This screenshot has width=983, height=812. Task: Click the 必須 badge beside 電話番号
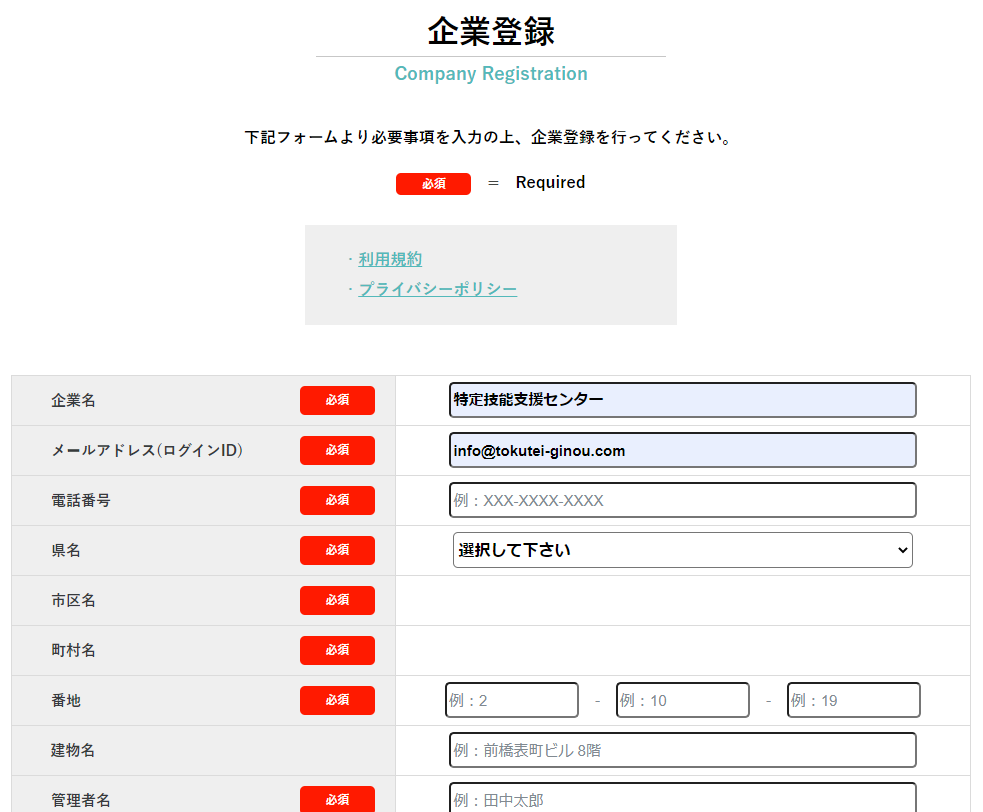(x=337, y=500)
